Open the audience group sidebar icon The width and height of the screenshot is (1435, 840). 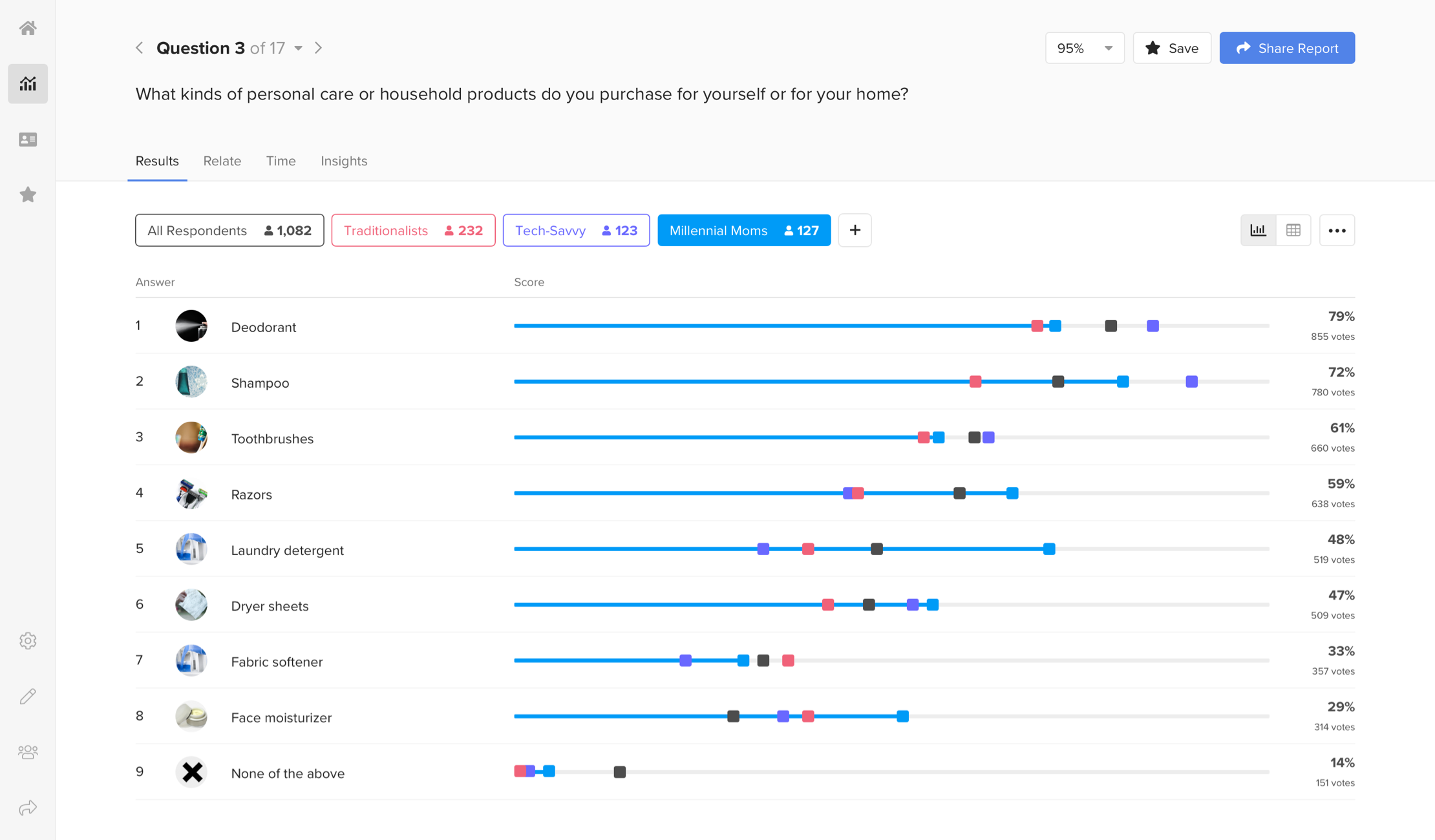coord(28,752)
